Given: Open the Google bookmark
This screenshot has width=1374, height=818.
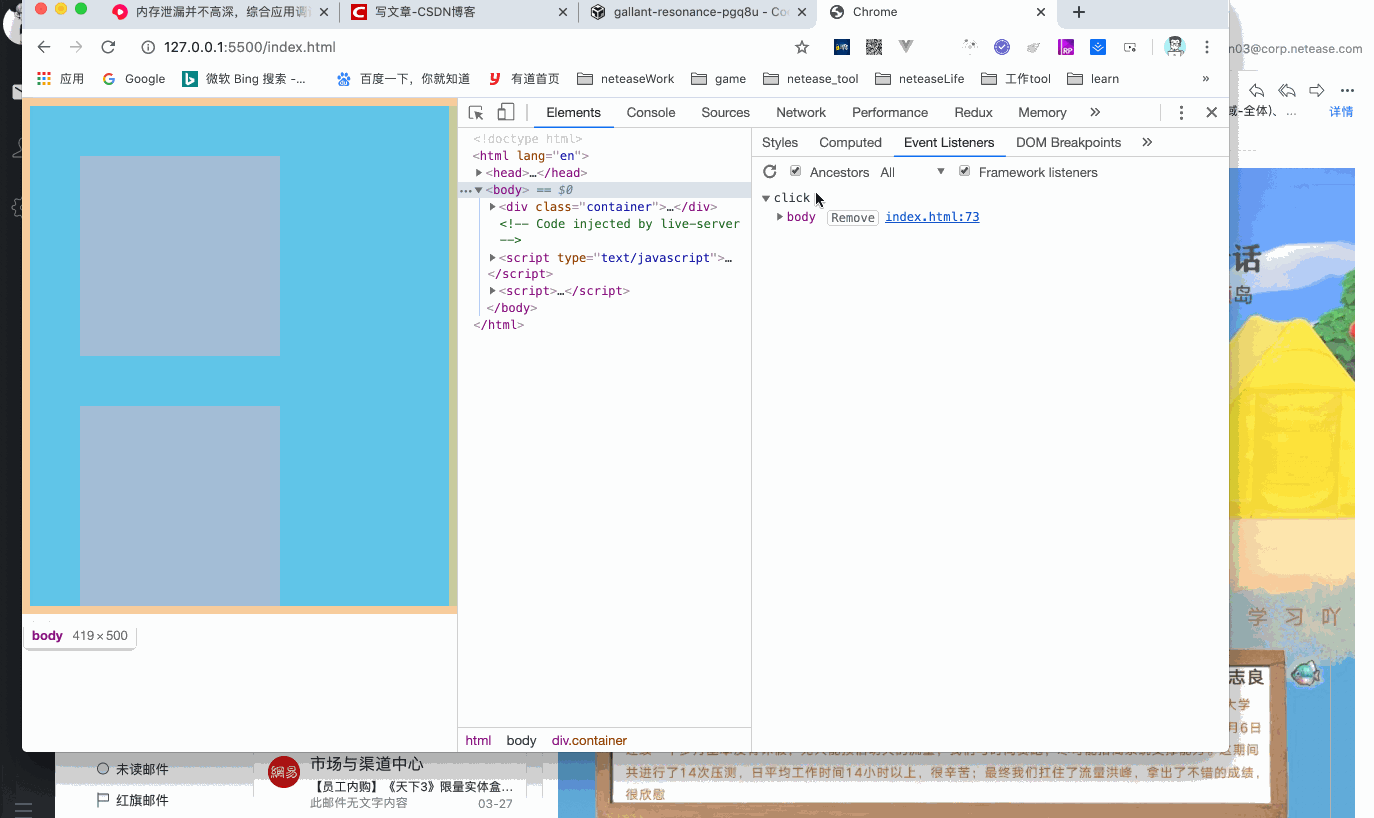Looking at the screenshot, I should 133,79.
